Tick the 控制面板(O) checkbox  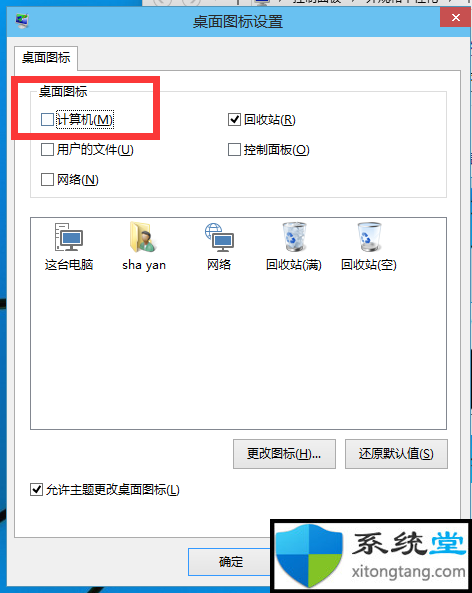click(234, 150)
